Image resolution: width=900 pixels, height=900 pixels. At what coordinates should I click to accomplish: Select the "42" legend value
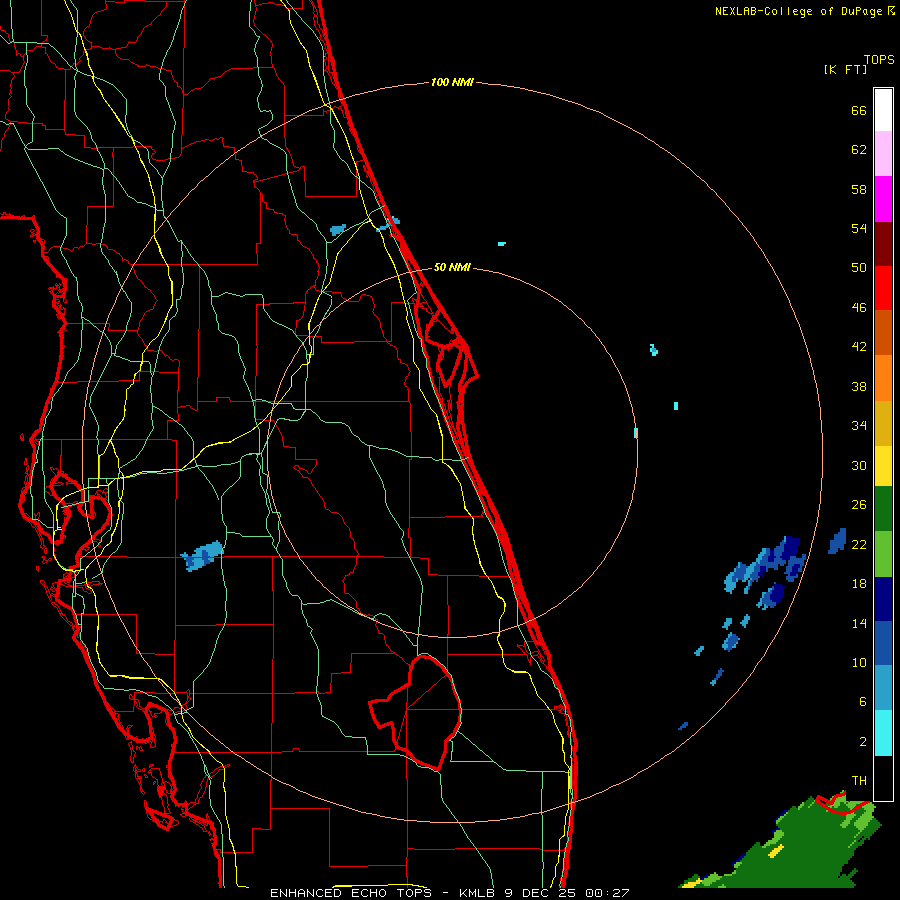[859, 347]
